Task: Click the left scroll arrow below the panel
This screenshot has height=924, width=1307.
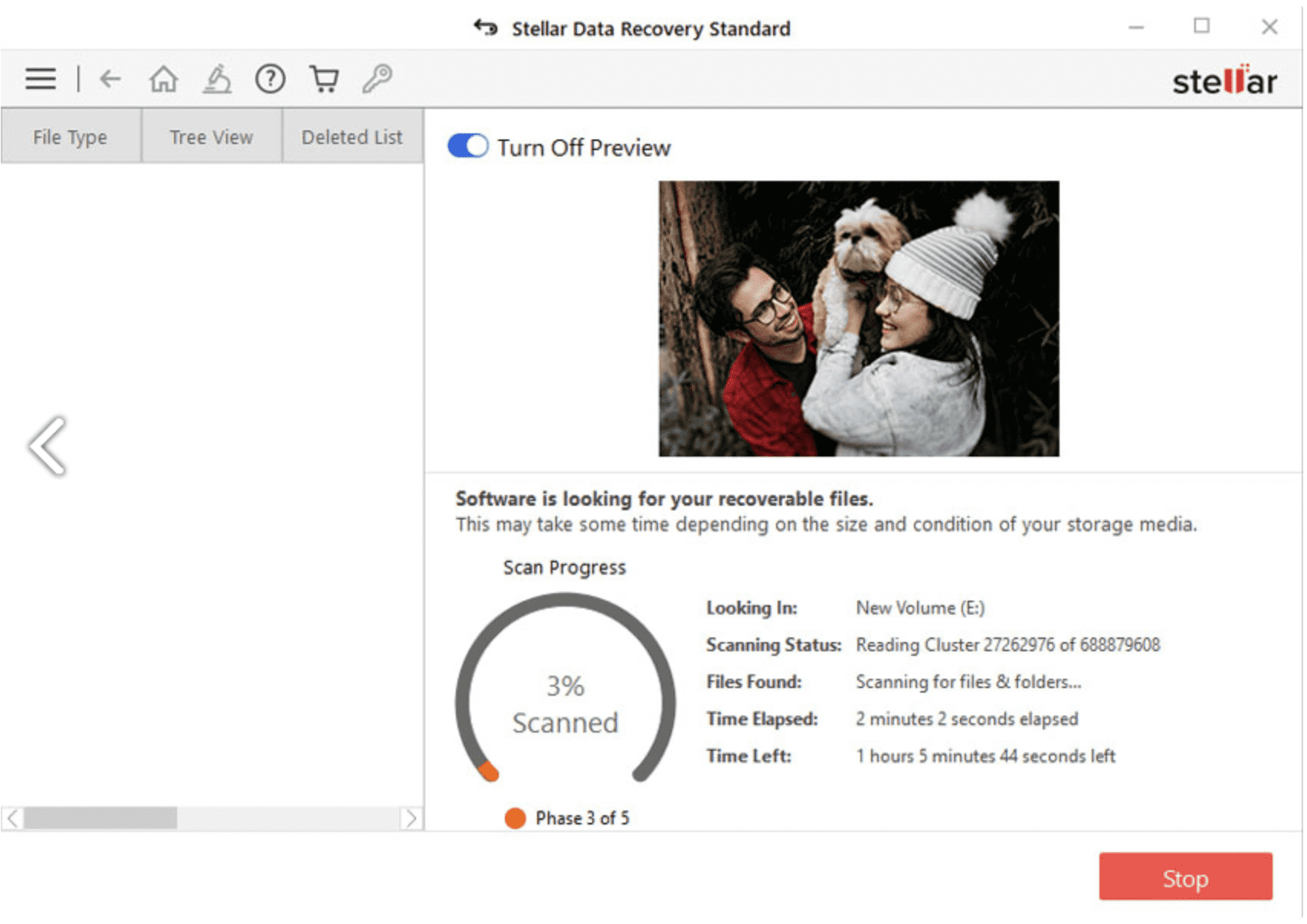Action: click(11, 819)
